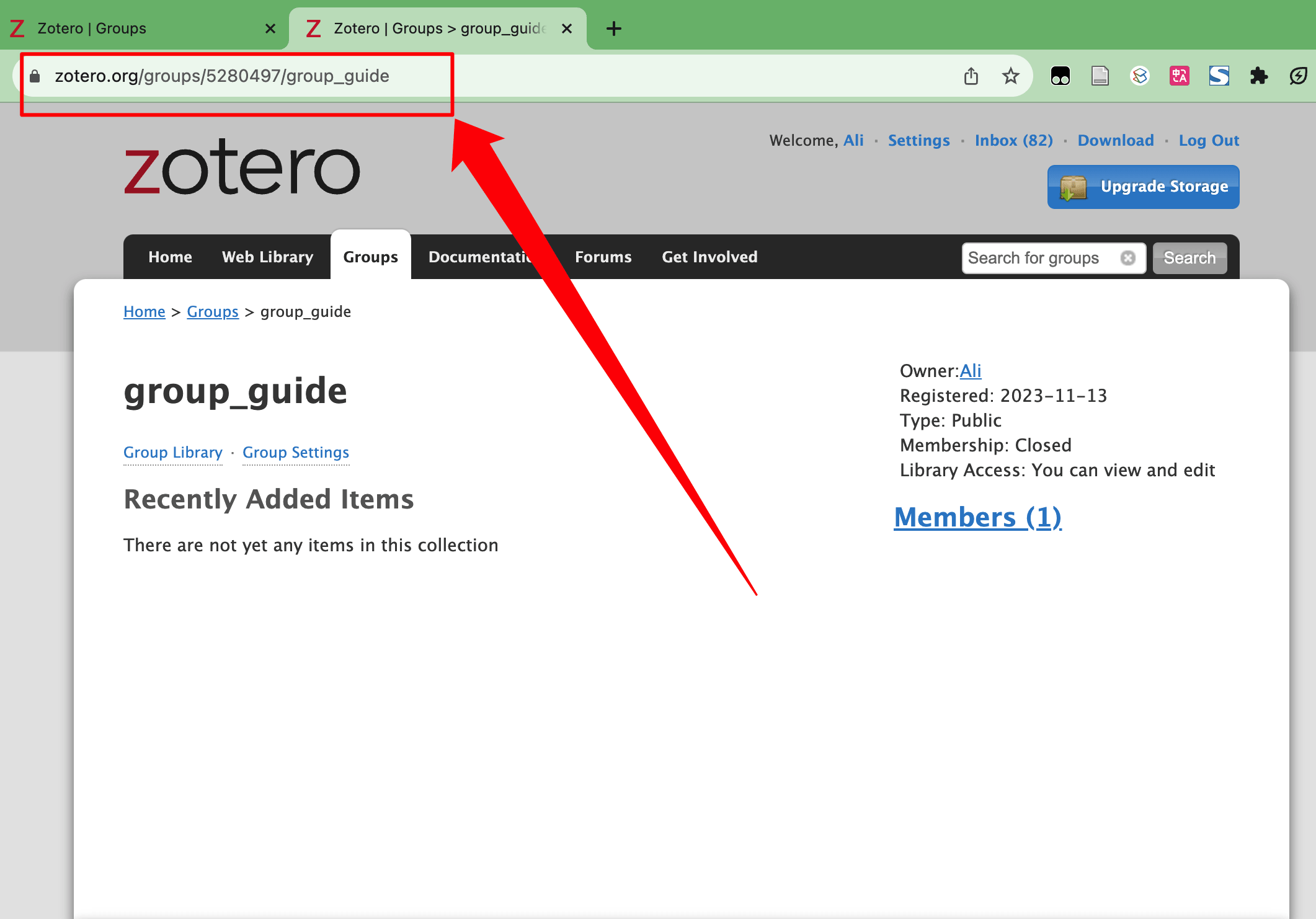1316x919 pixels.
Task: Click the share page icon in address bar
Action: coord(971,76)
